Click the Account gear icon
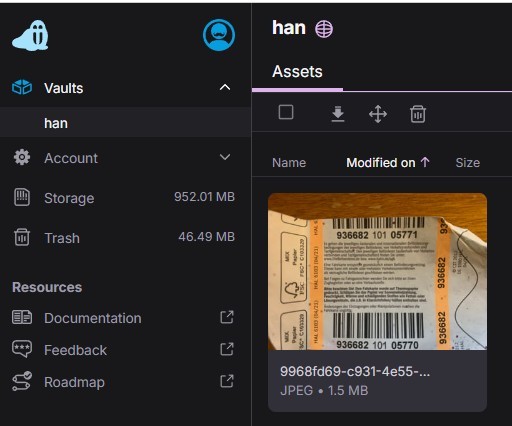512x426 pixels. tap(22, 157)
